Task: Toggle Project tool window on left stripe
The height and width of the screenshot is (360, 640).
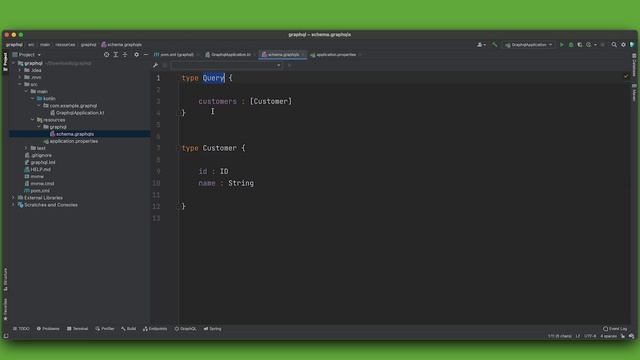Action: click(6, 62)
